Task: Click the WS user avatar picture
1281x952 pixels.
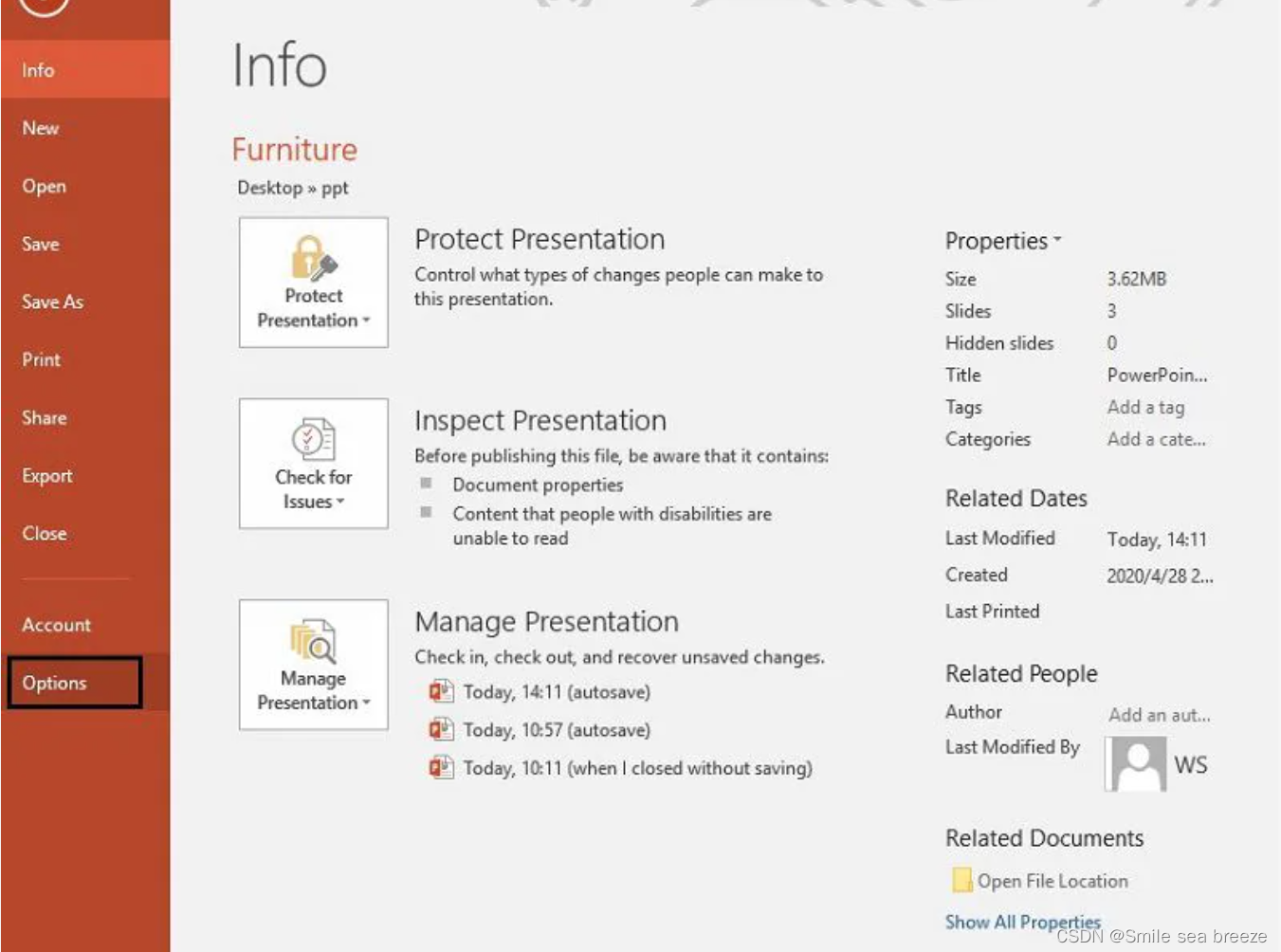Action: click(x=1136, y=764)
